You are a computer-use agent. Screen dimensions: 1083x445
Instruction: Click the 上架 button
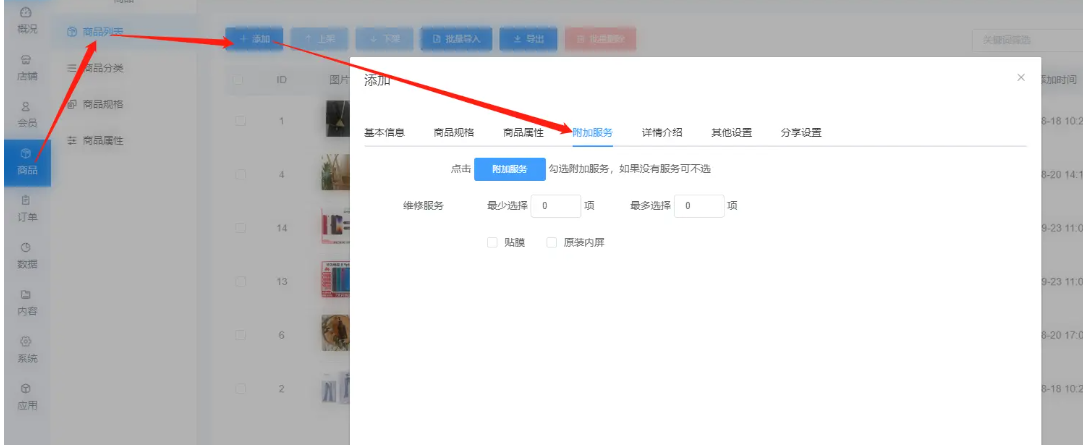[x=318, y=39]
